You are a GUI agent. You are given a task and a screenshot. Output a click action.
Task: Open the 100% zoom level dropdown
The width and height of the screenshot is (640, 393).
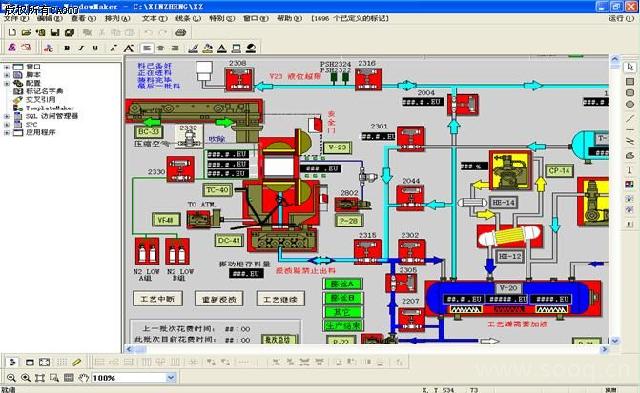[x=171, y=378]
